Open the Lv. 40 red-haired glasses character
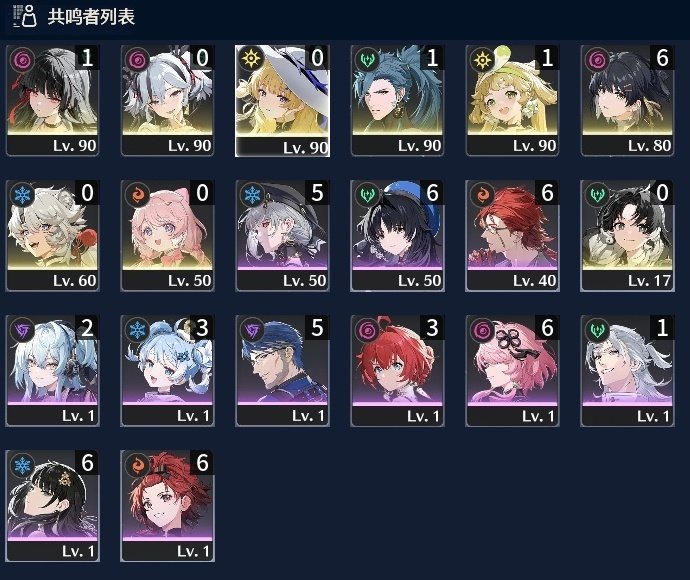Image resolution: width=690 pixels, height=580 pixels. (512, 236)
